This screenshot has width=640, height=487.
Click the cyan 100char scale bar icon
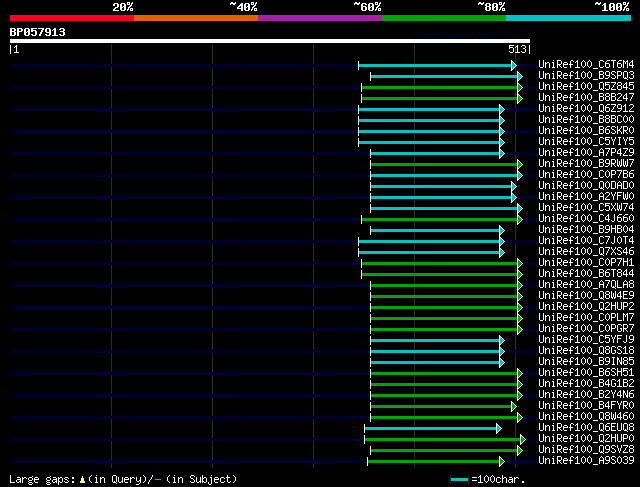[x=459, y=480]
